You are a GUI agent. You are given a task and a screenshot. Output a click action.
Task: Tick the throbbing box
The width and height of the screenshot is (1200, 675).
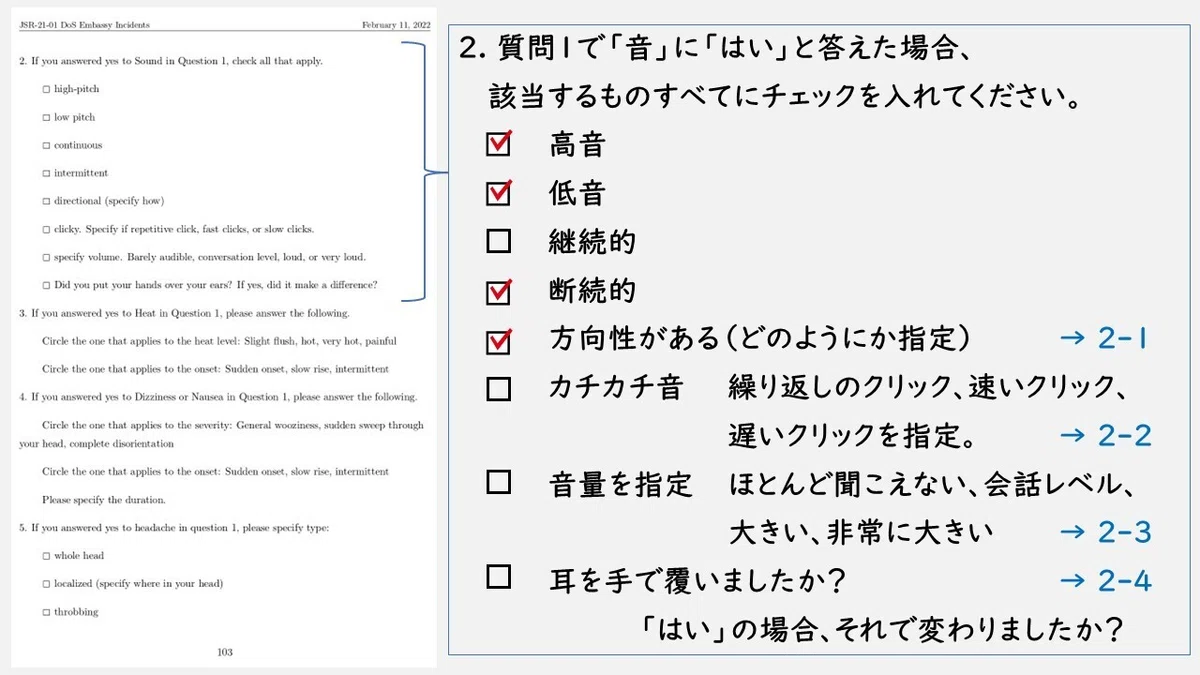(x=46, y=612)
